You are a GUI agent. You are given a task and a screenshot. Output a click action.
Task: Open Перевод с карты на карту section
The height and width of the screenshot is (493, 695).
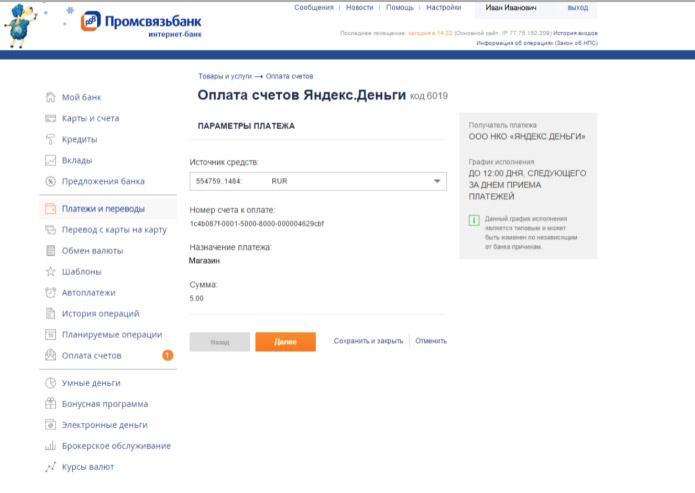click(114, 230)
